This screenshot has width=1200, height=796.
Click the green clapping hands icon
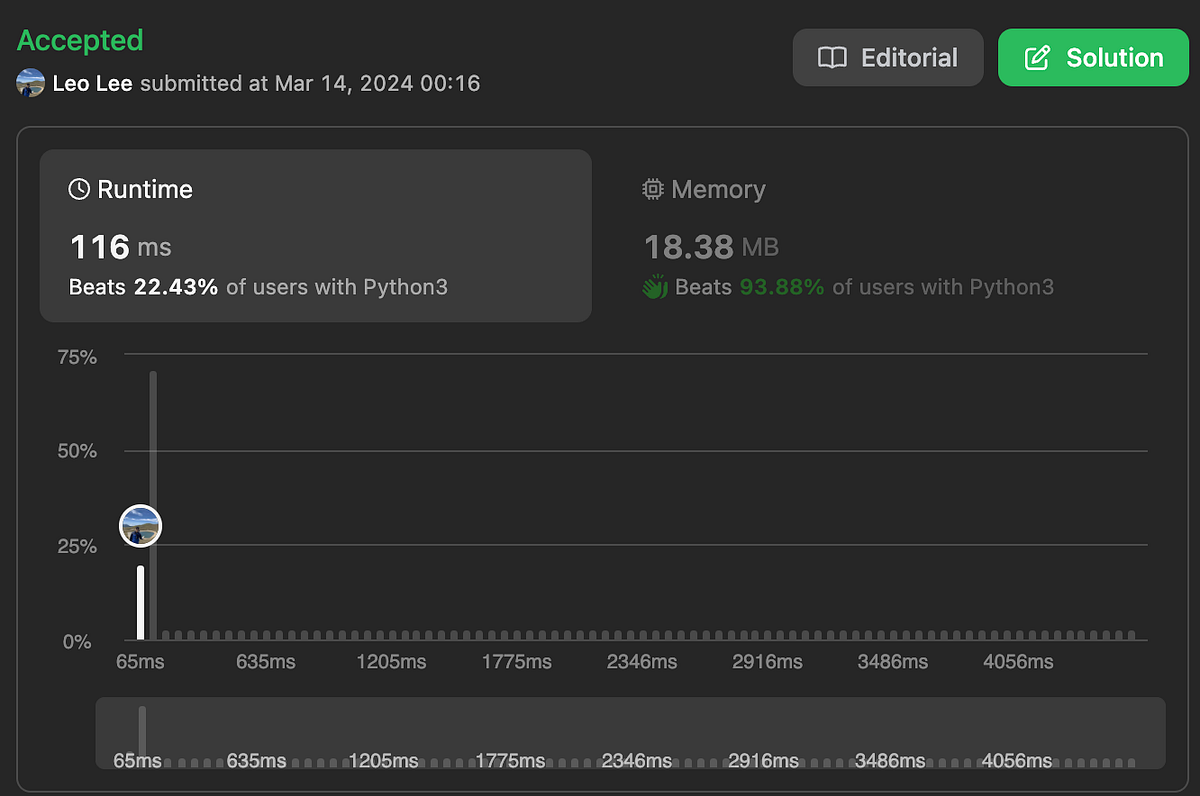click(655, 288)
